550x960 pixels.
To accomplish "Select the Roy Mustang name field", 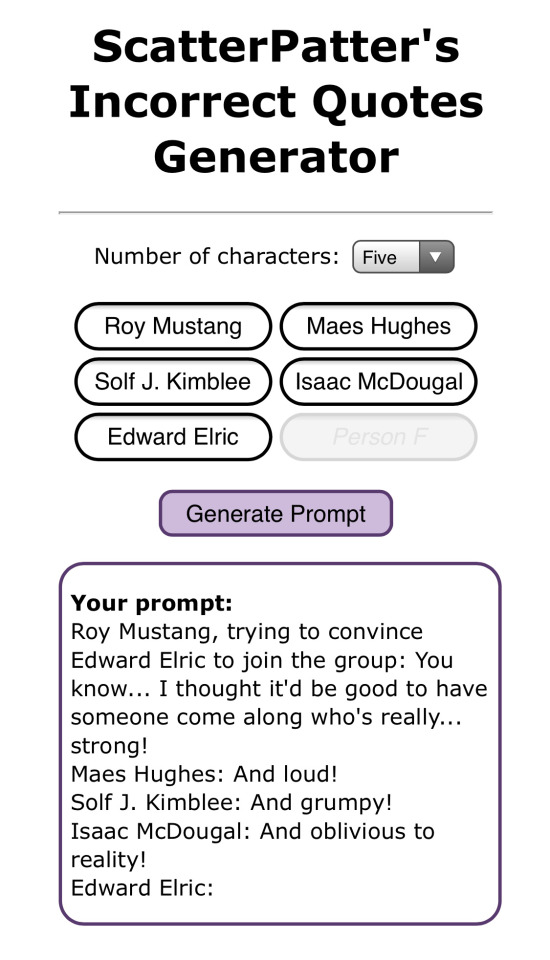I will point(173,326).
